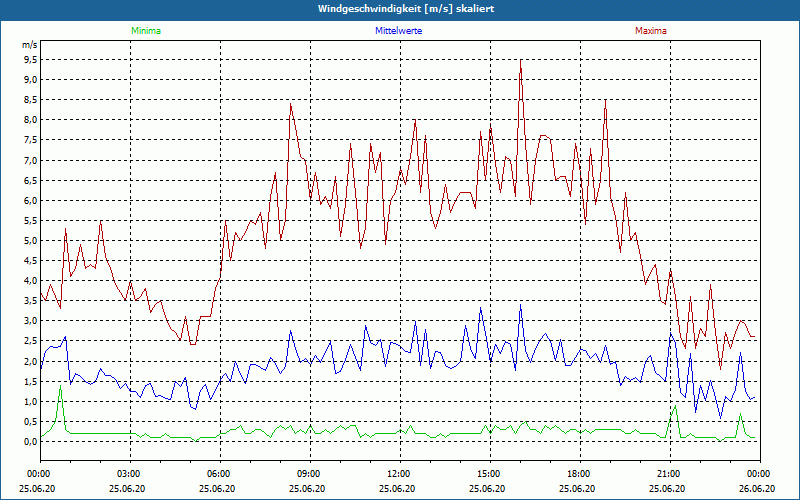Click the 21:00 time axis label
The height and width of the screenshot is (500, 800).
(x=670, y=474)
